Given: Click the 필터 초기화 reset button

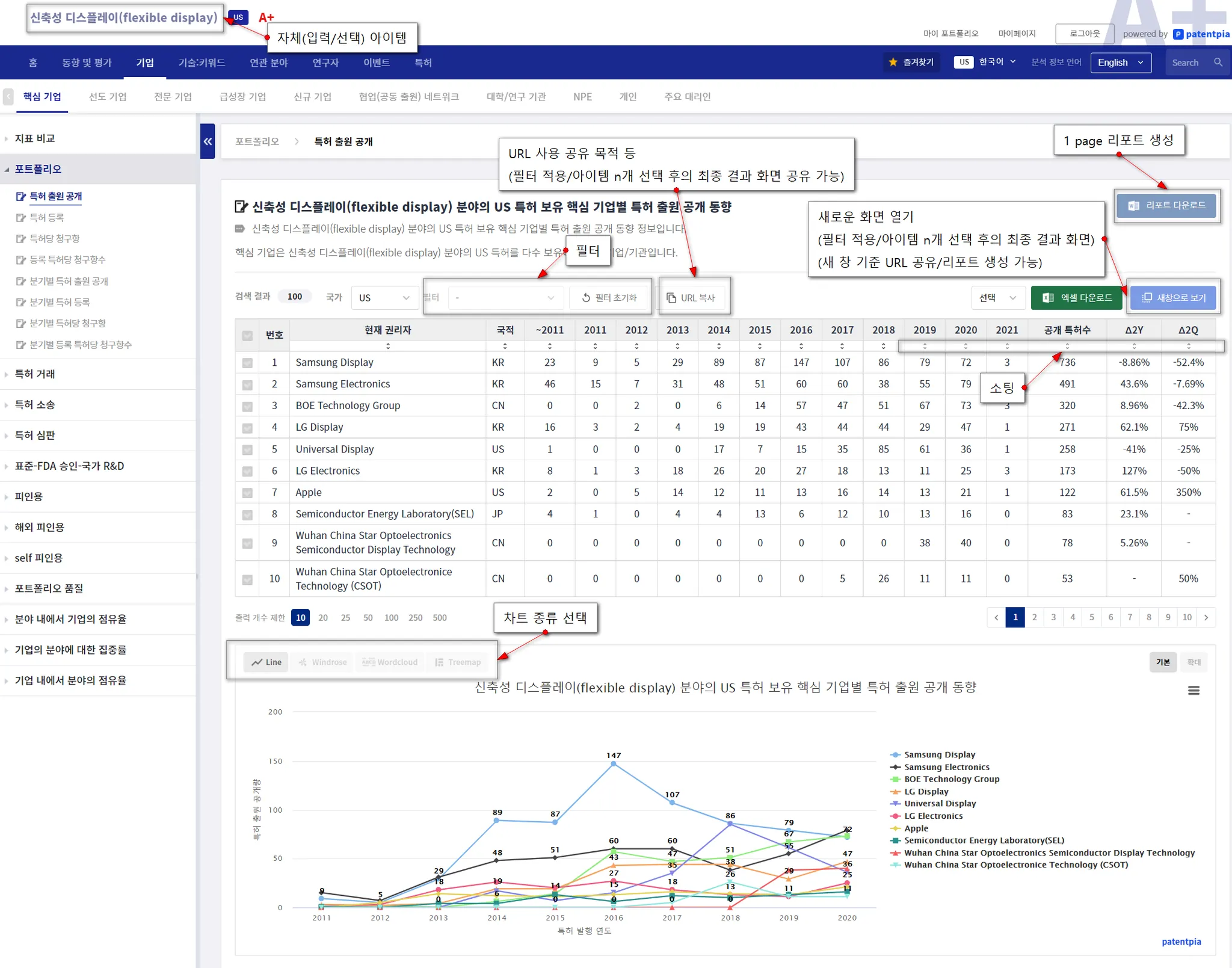Looking at the screenshot, I should pyautogui.click(x=609, y=298).
